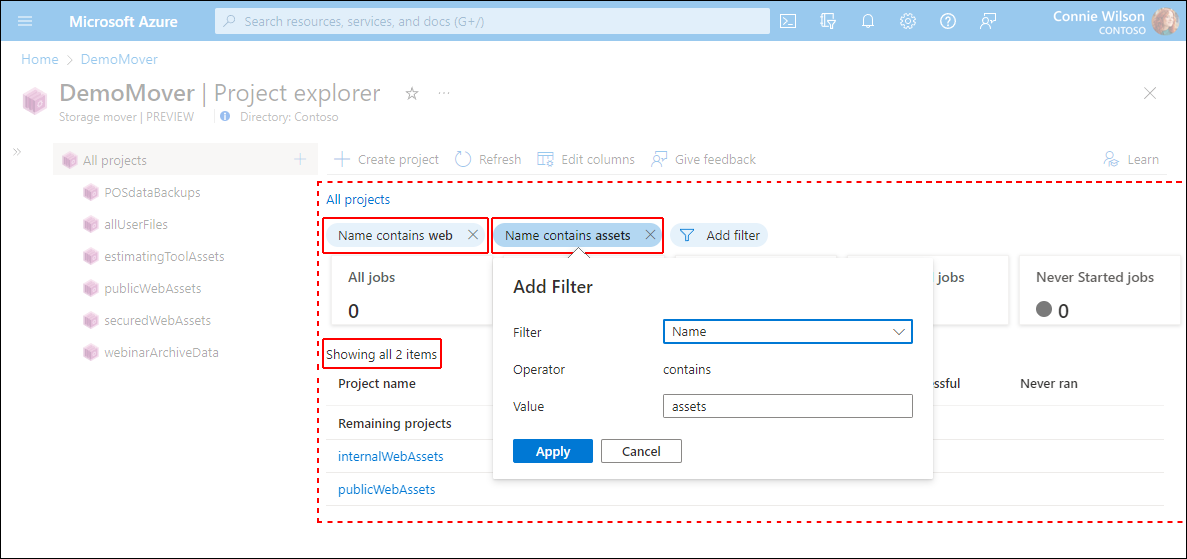Click the Remaining projects group row
1187x559 pixels.
coord(395,423)
